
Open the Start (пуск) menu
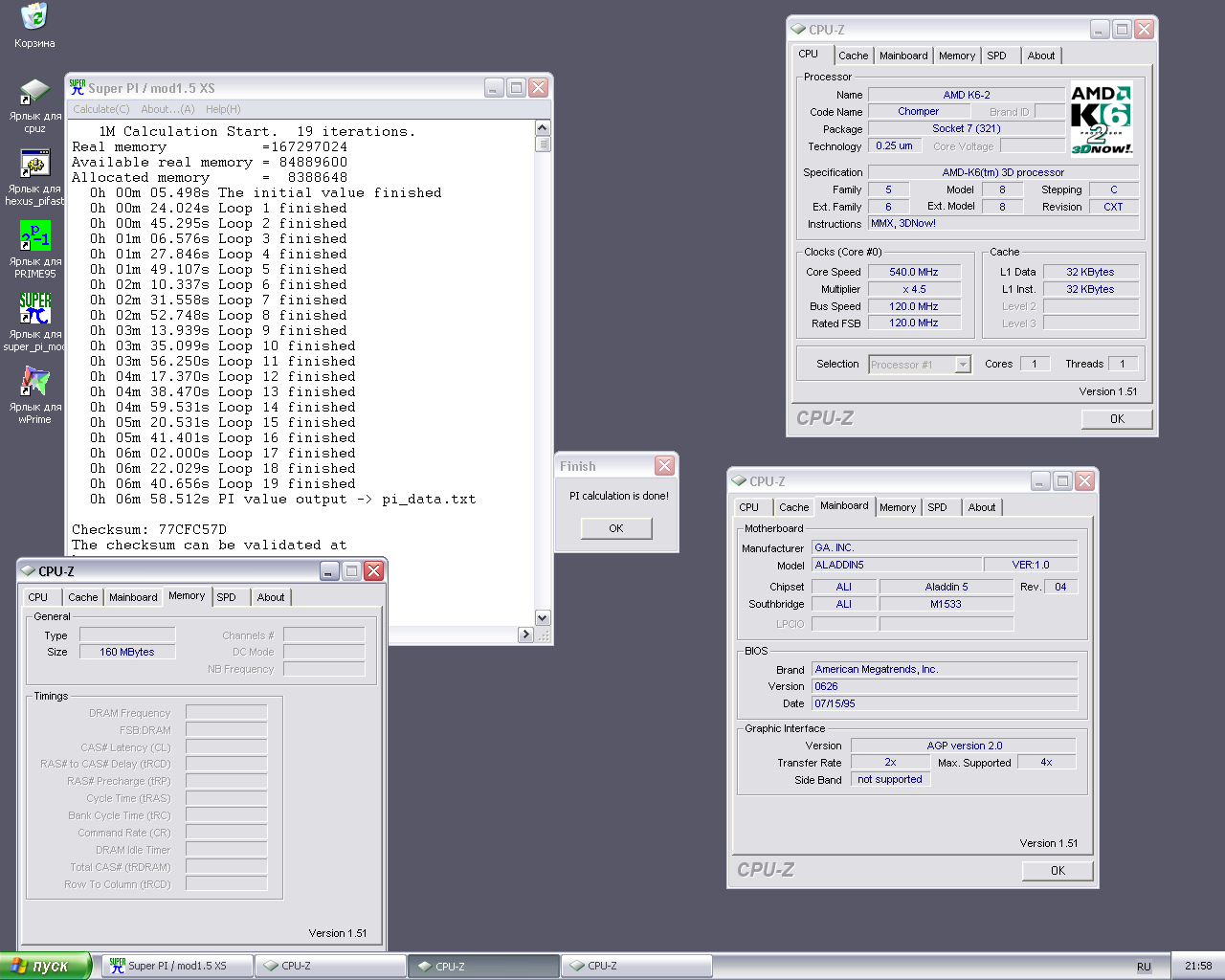(x=46, y=966)
